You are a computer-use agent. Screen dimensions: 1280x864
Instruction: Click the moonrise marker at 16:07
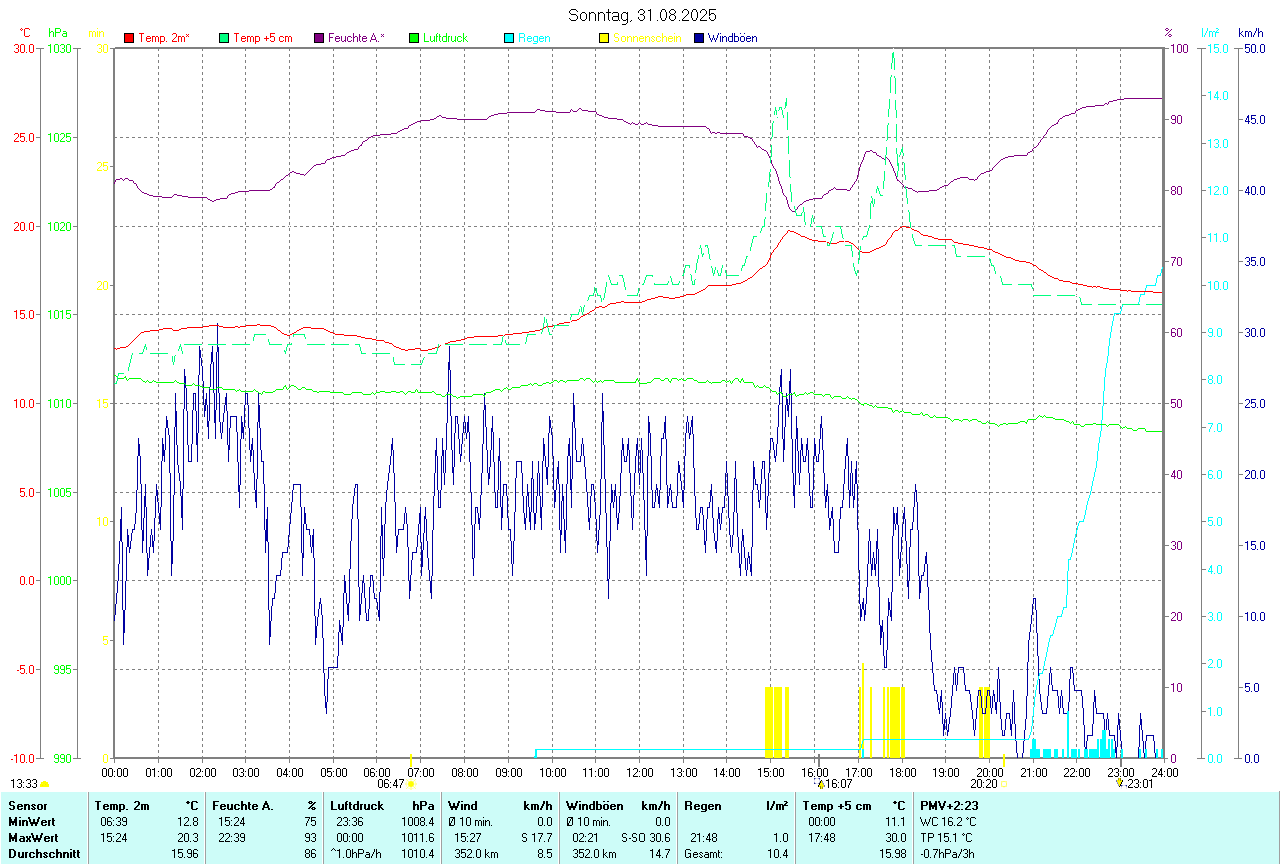click(x=820, y=785)
